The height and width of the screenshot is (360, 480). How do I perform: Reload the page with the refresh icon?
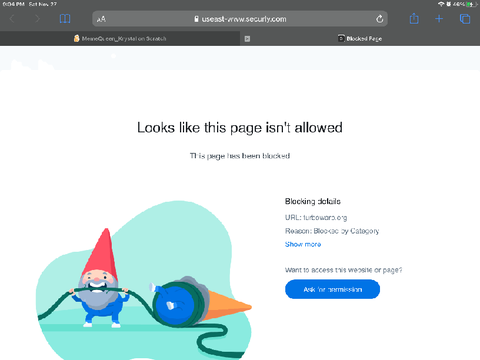pos(379,19)
